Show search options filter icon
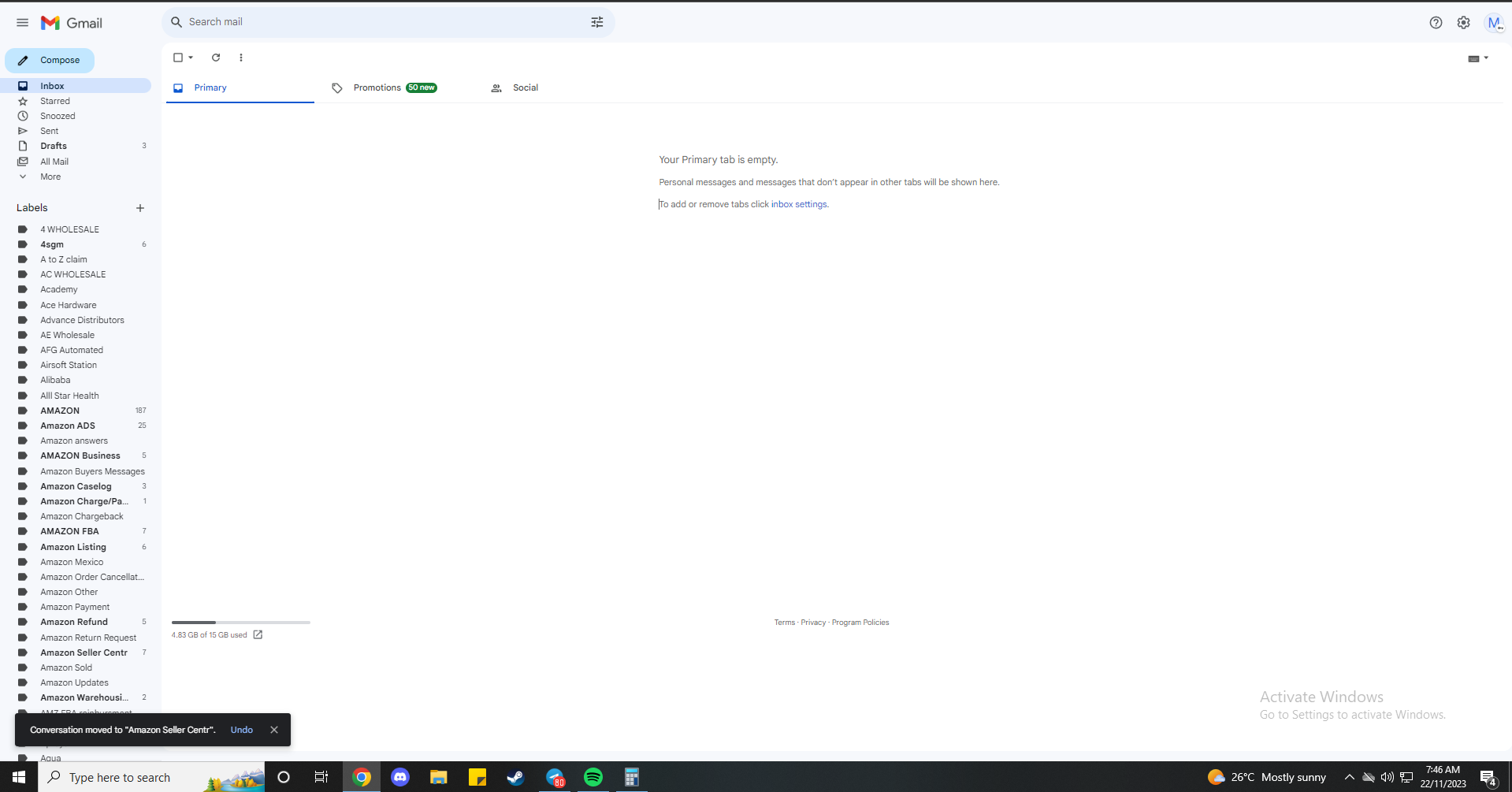The height and width of the screenshot is (792, 1512). [597, 22]
